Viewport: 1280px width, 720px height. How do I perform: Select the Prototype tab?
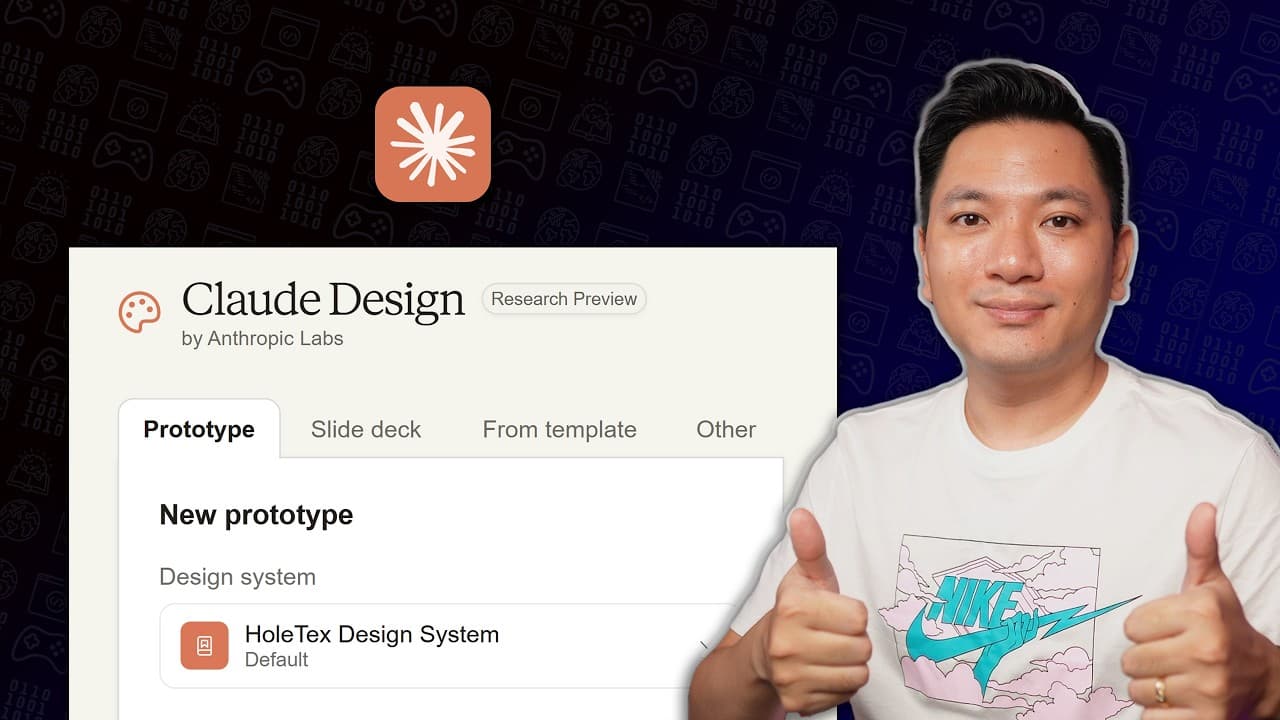pyautogui.click(x=199, y=429)
